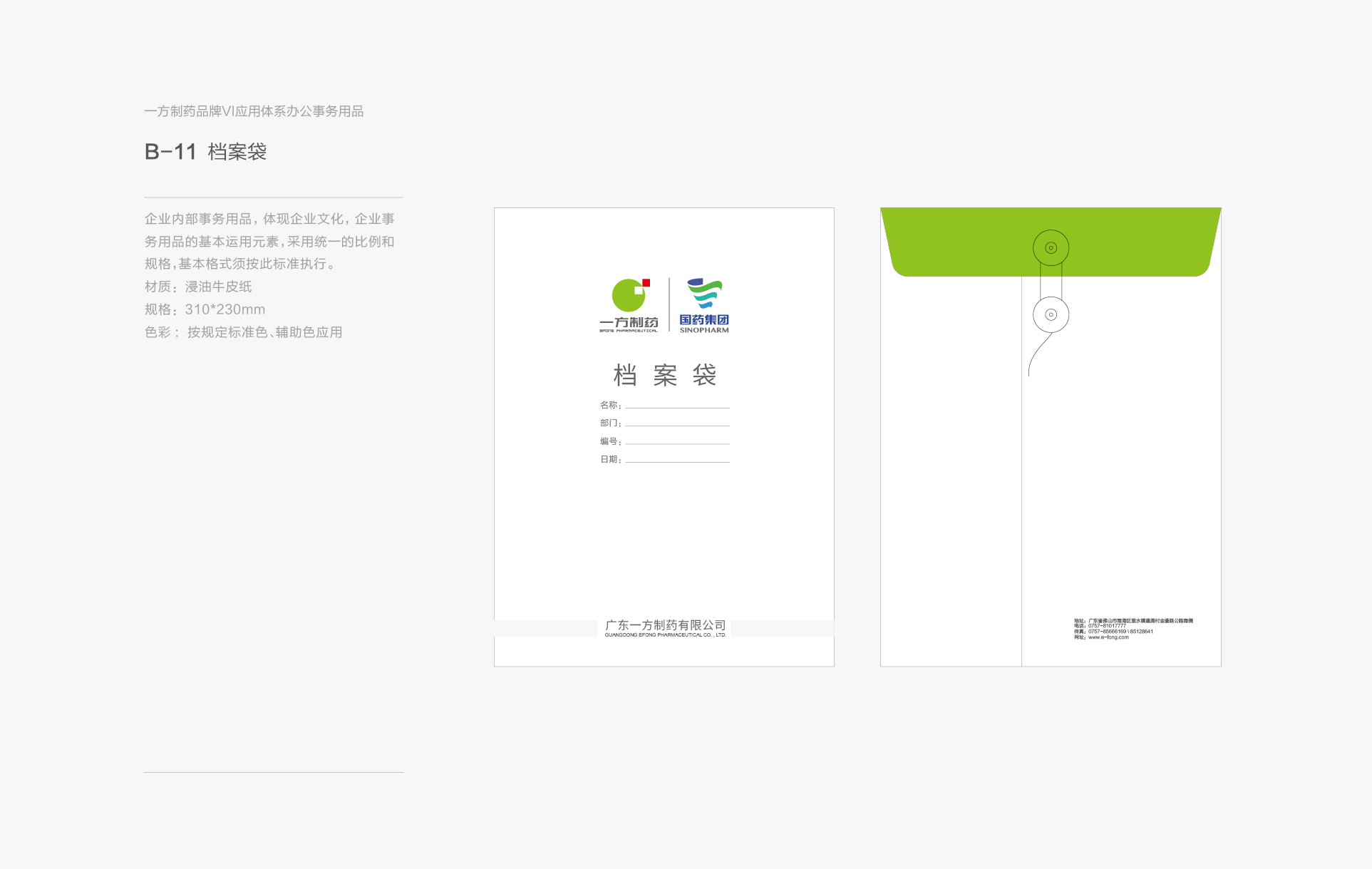Screen dimensions: 1372x869
Task: Click the blank line after 编号
Action: 677,443
